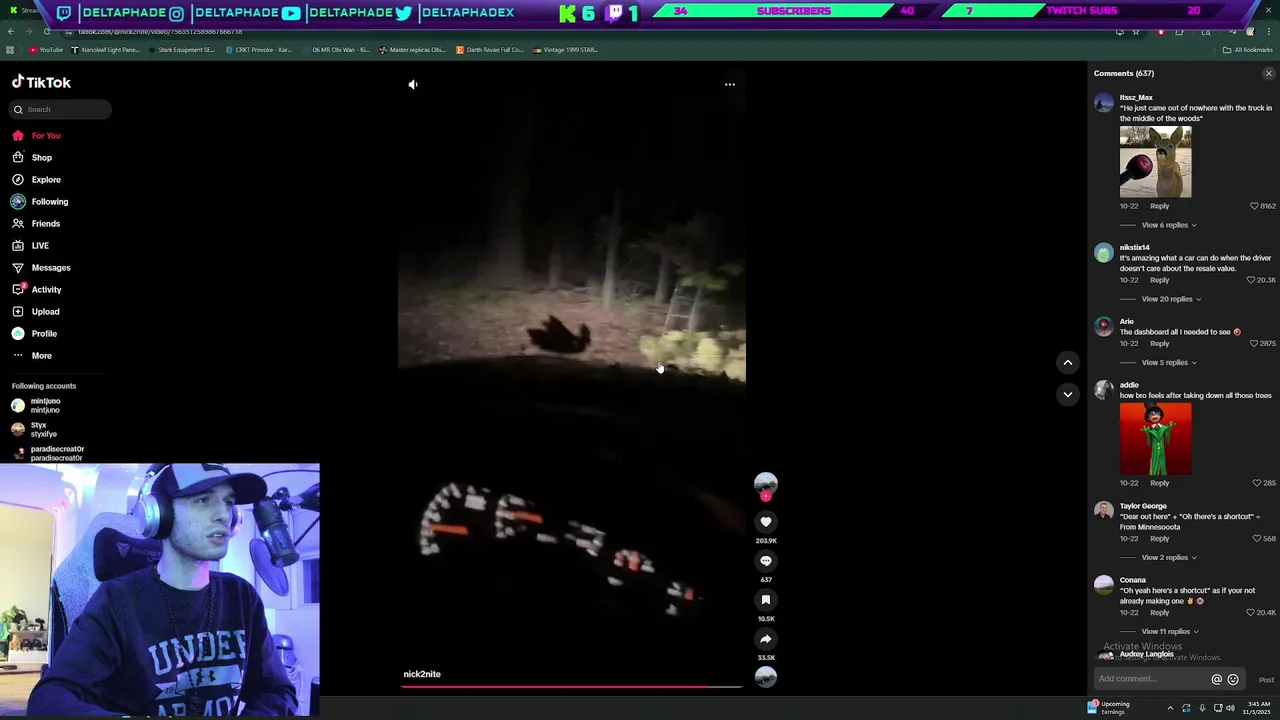
Task: Open the LIVE section
Action: tap(30, 245)
